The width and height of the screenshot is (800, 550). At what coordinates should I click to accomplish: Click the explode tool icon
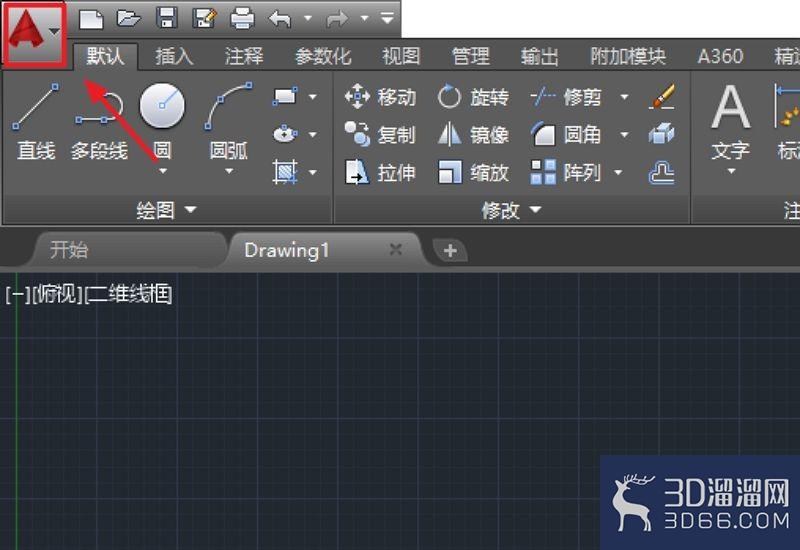[x=662, y=135]
